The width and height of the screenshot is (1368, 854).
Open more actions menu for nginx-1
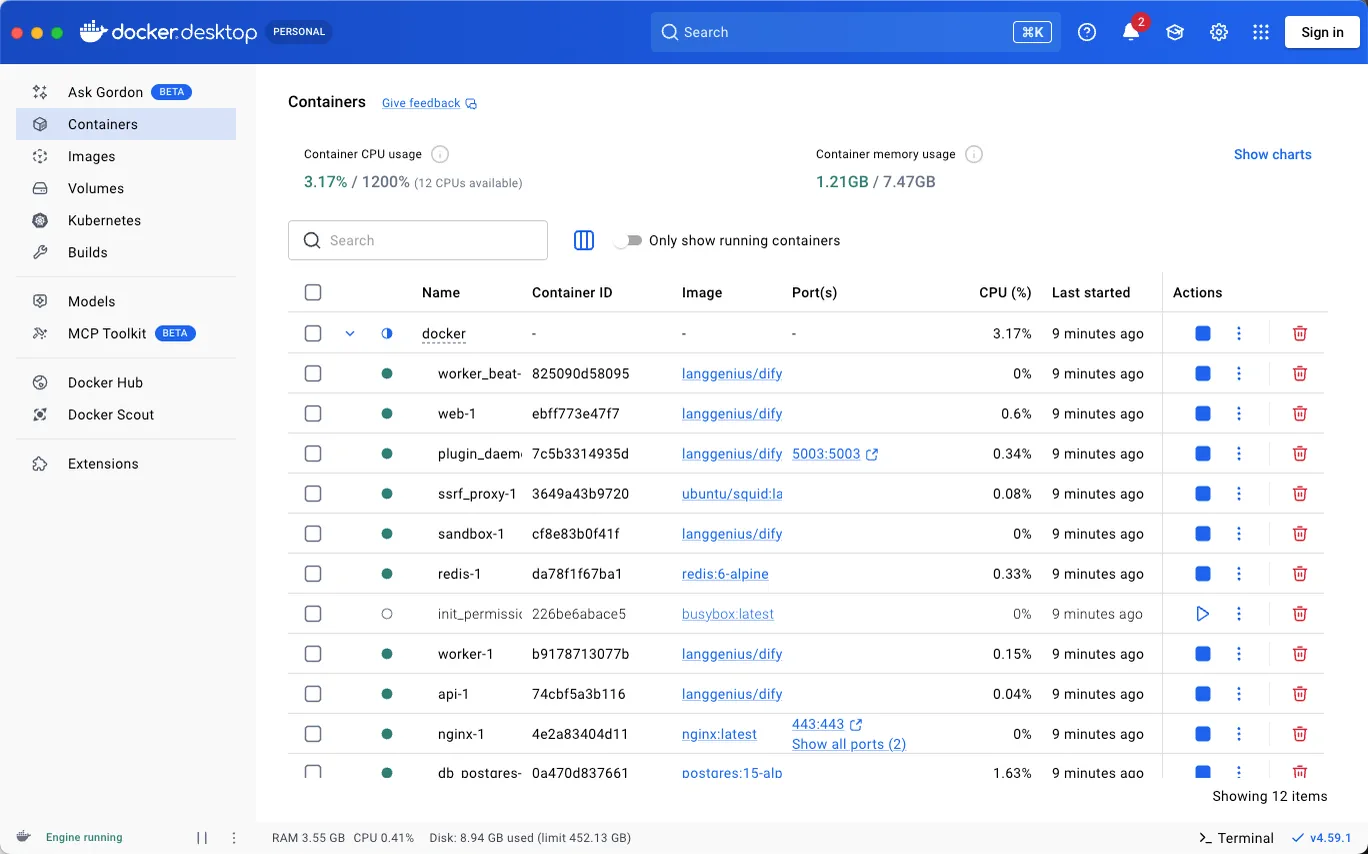pos(1239,733)
